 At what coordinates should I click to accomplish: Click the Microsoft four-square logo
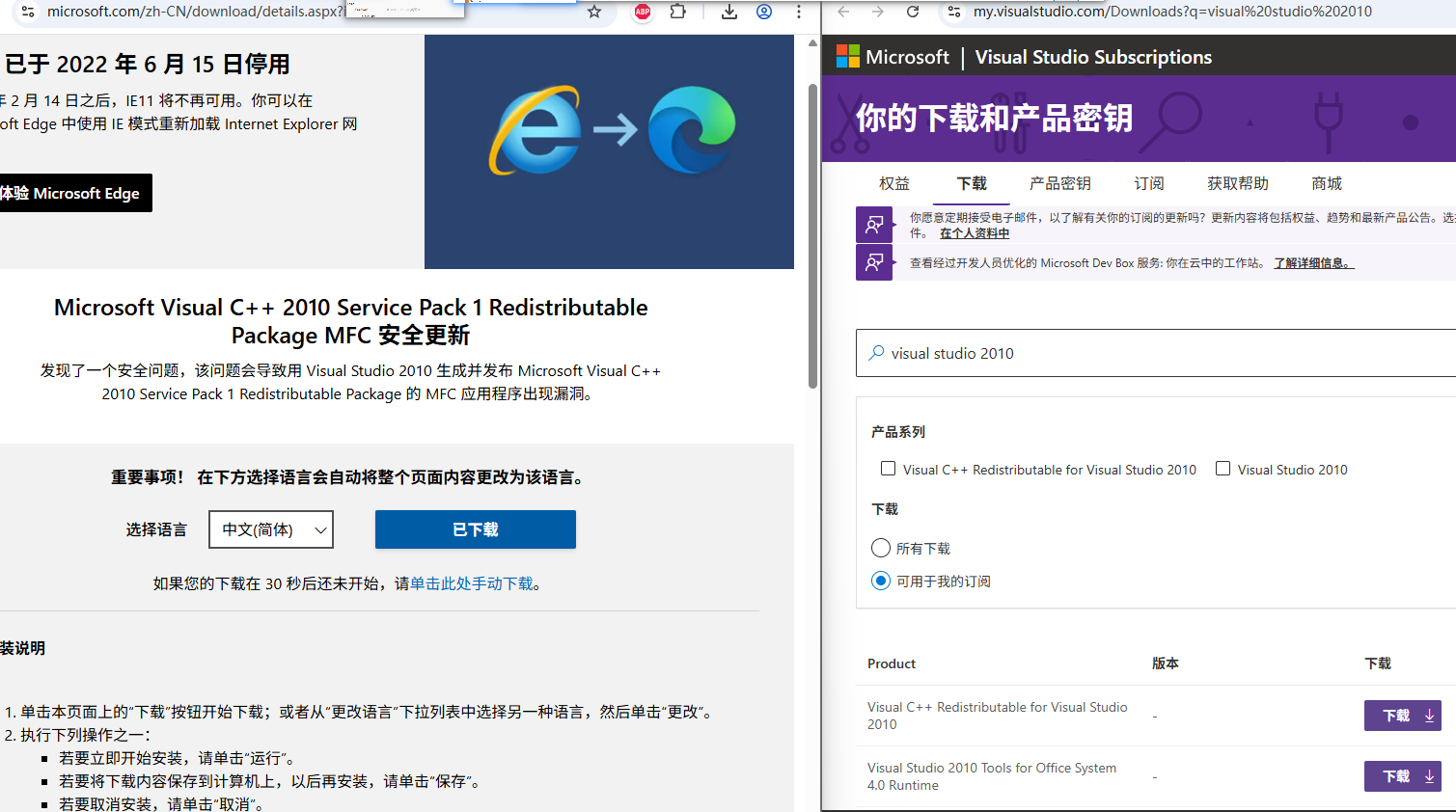tap(848, 57)
